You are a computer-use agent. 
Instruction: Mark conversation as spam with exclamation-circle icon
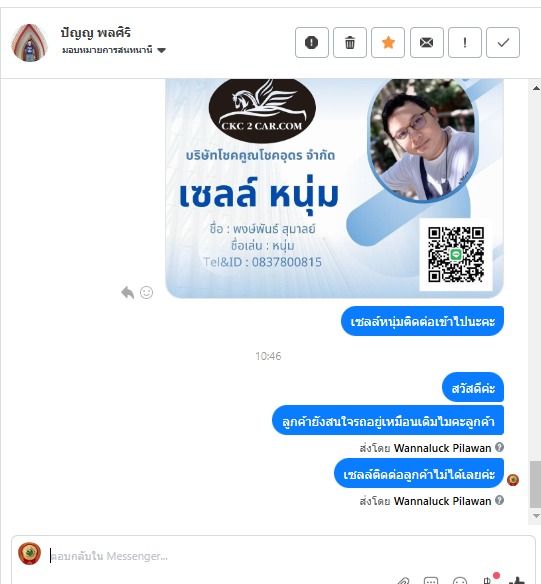point(312,42)
